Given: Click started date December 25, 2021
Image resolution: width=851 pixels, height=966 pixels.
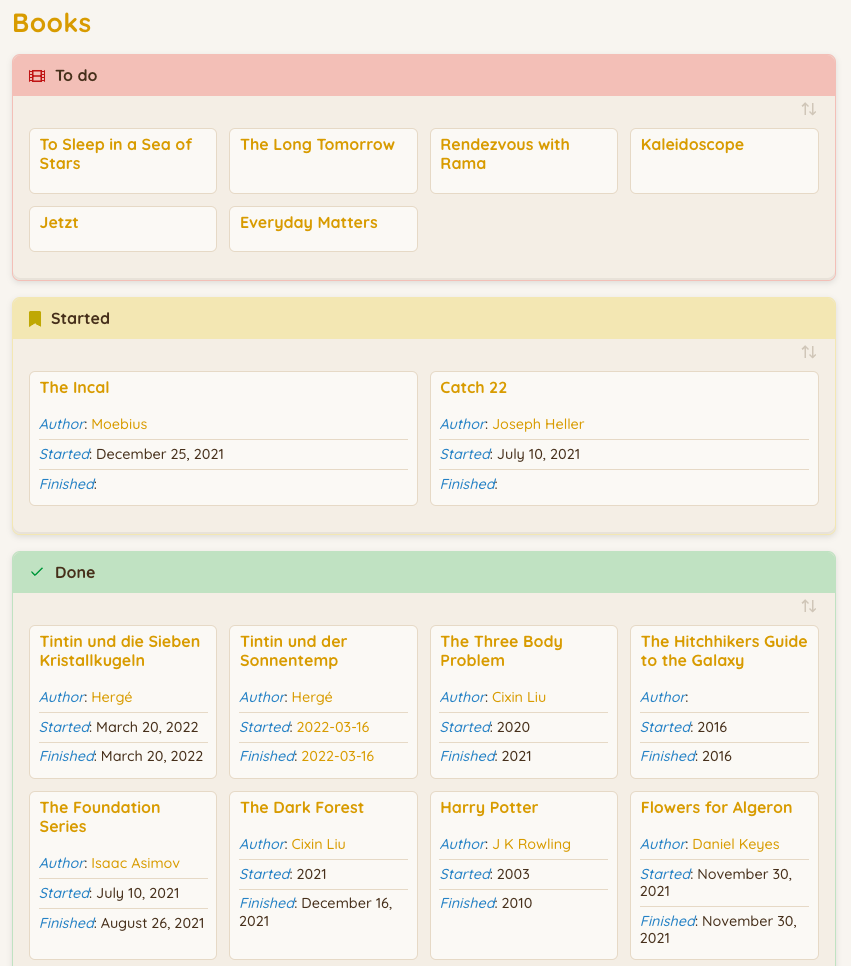Looking at the screenshot, I should coord(160,454).
